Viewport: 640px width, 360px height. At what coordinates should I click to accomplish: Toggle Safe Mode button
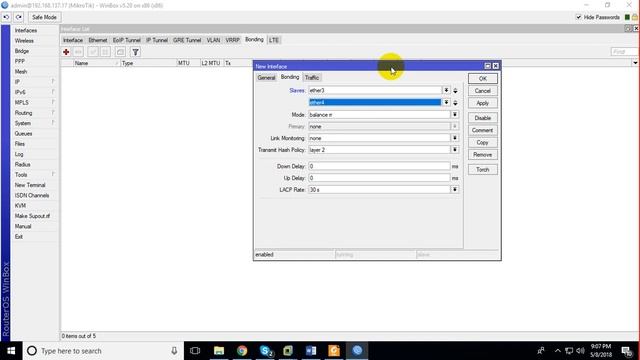click(44, 17)
